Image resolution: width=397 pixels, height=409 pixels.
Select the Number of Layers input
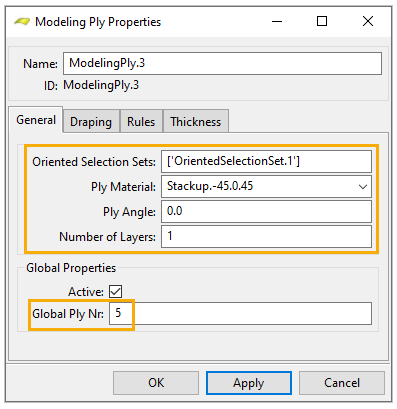266,236
